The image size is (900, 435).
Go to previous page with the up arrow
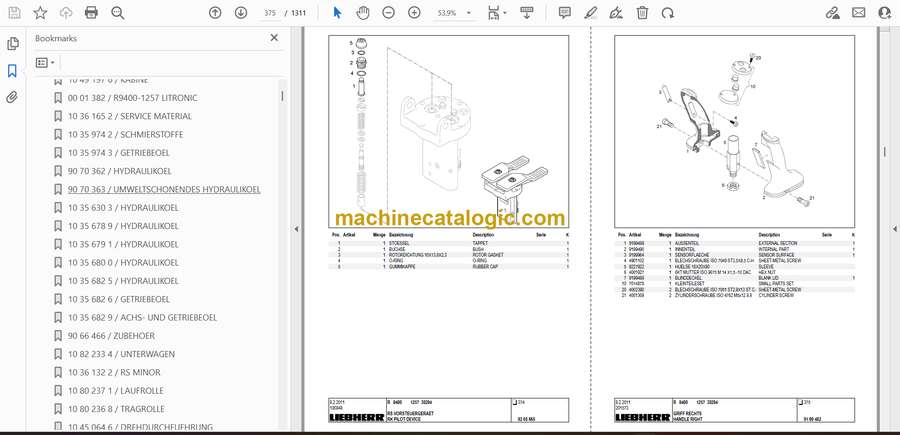click(x=215, y=13)
